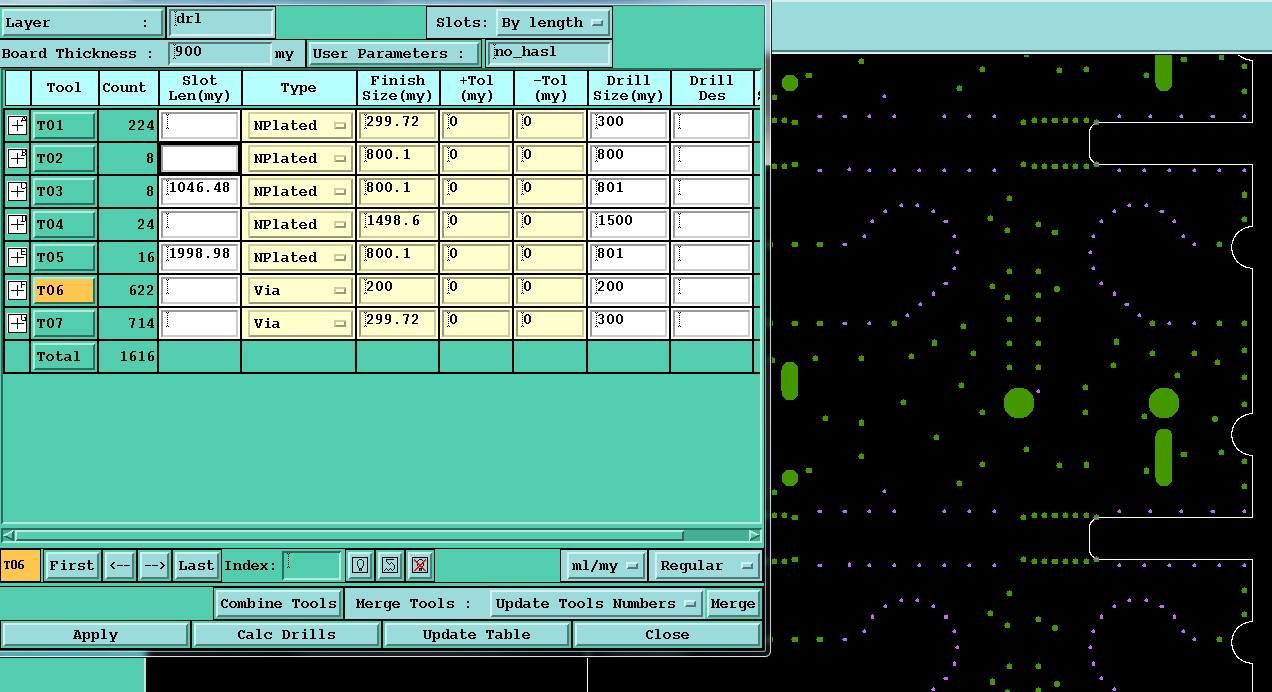Click the drill symbol icon in the T06 row

point(18,290)
